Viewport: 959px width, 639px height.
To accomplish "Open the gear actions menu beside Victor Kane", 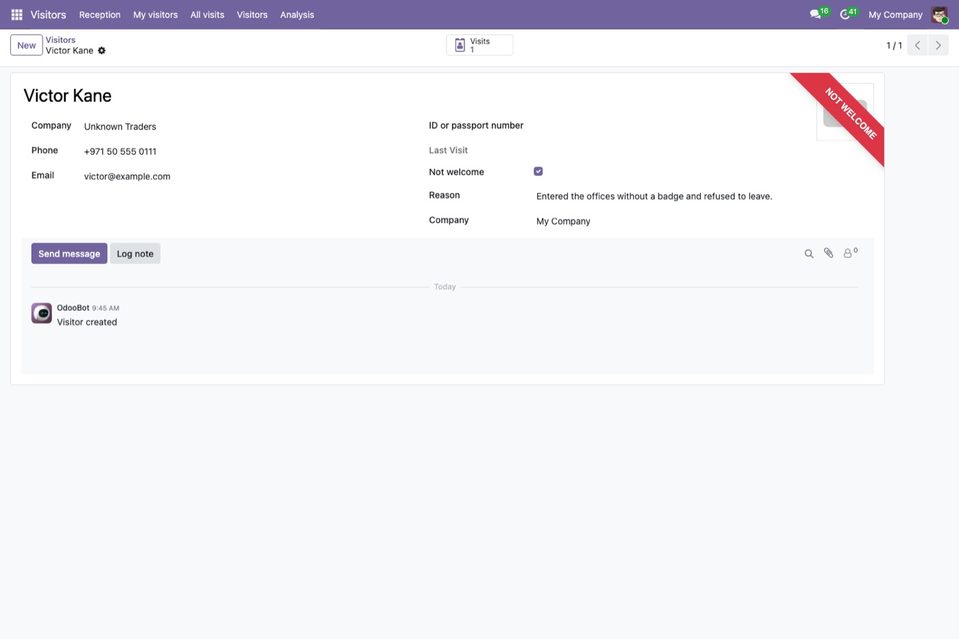I will point(102,51).
